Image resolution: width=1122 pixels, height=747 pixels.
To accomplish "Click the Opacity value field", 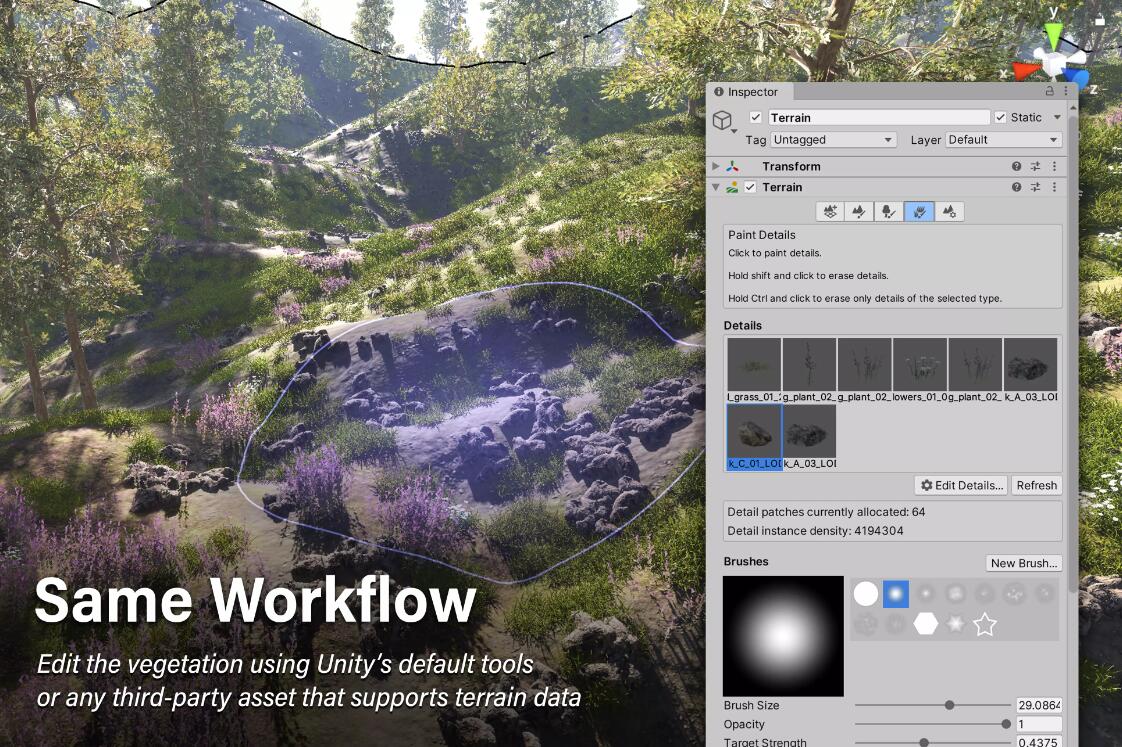I will coord(1039,724).
